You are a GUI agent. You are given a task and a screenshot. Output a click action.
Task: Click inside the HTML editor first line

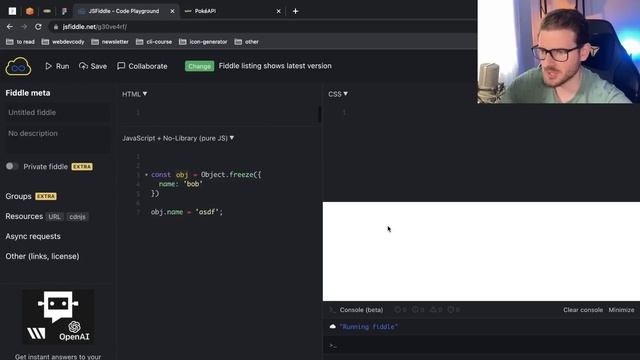[231, 112]
